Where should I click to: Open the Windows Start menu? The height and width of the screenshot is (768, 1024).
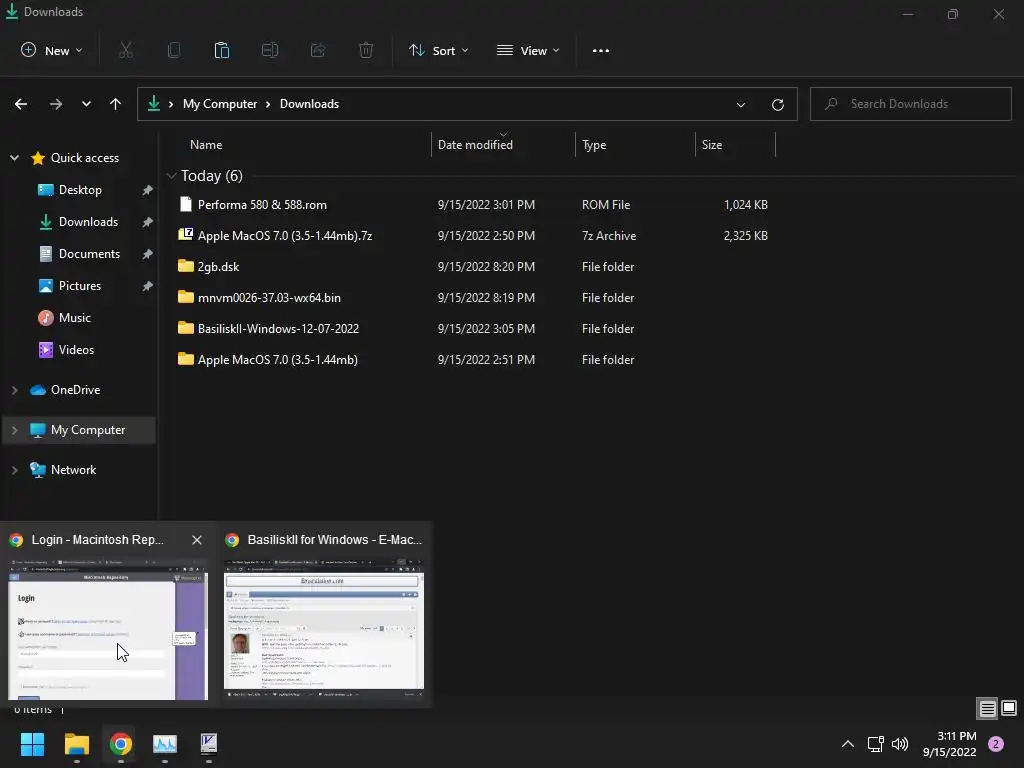click(x=32, y=744)
